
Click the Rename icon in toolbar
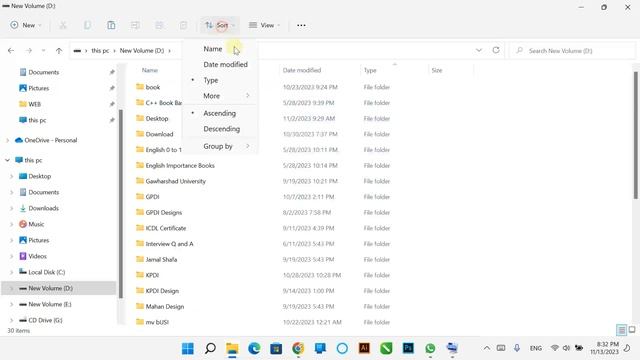tap(135, 25)
